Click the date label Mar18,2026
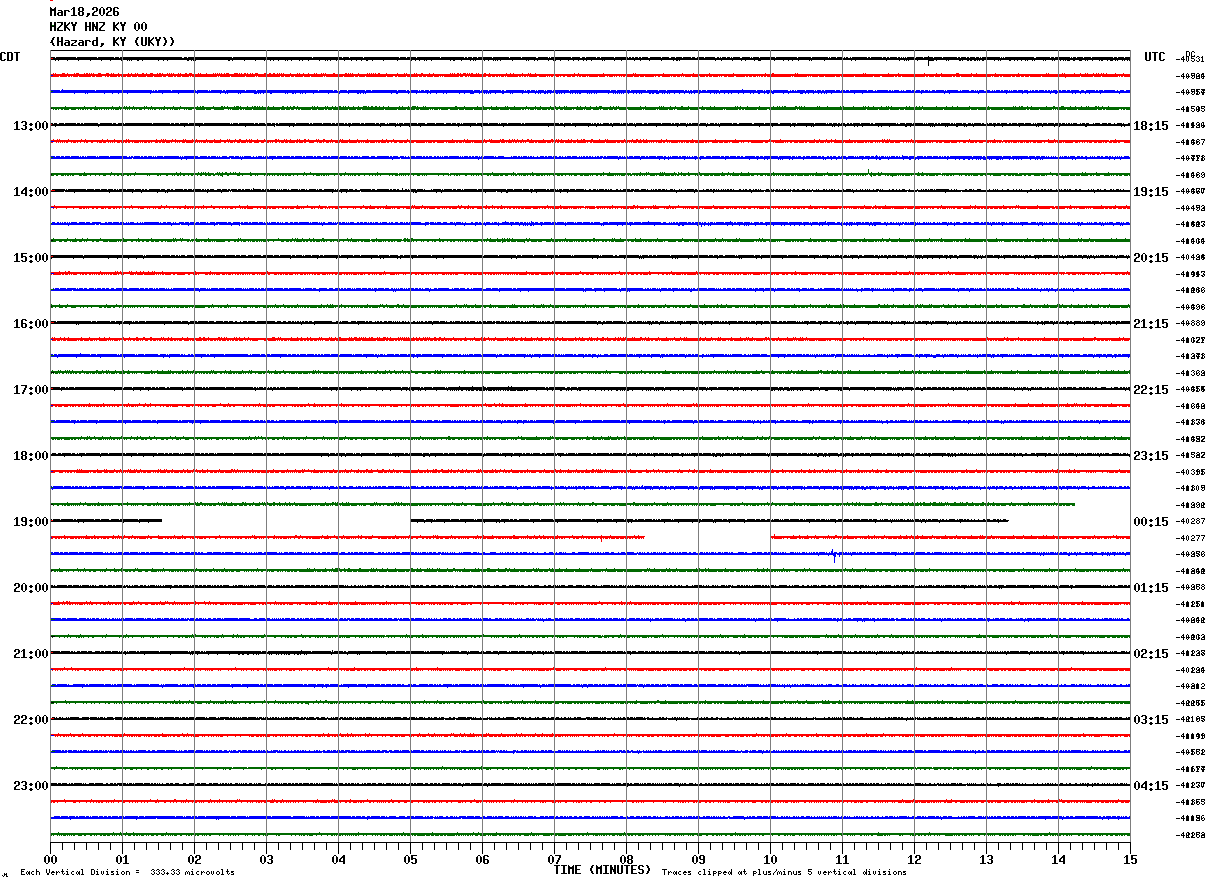Image resolution: width=1210 pixels, height=886 pixels. (84, 12)
